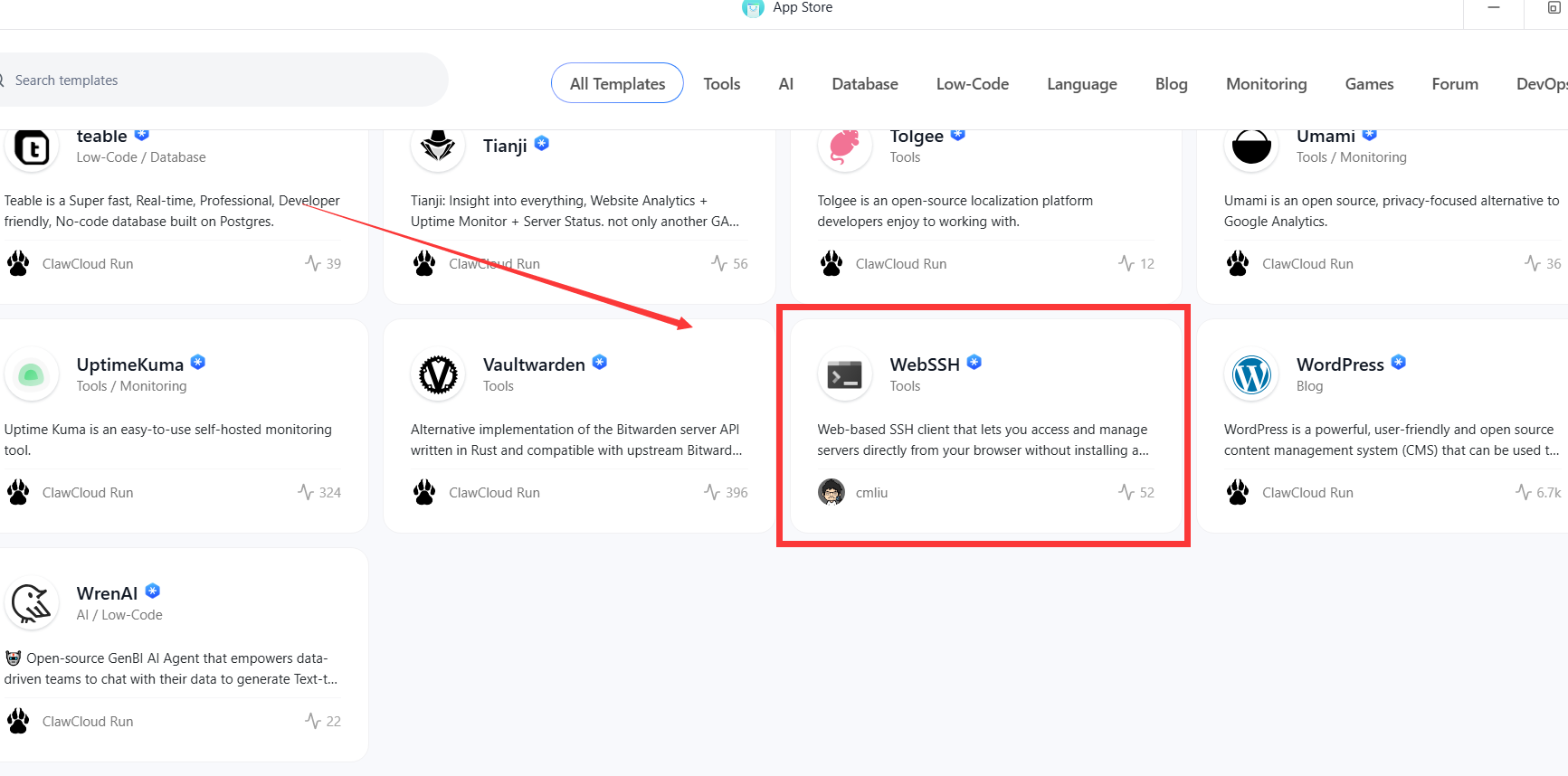Click the WordPress logo icon
This screenshot has width=1568, height=776.
click(1251, 374)
